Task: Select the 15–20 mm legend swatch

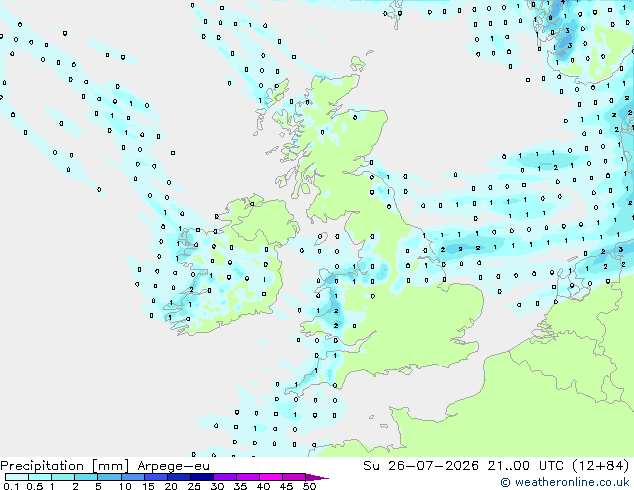Action: (x=156, y=477)
